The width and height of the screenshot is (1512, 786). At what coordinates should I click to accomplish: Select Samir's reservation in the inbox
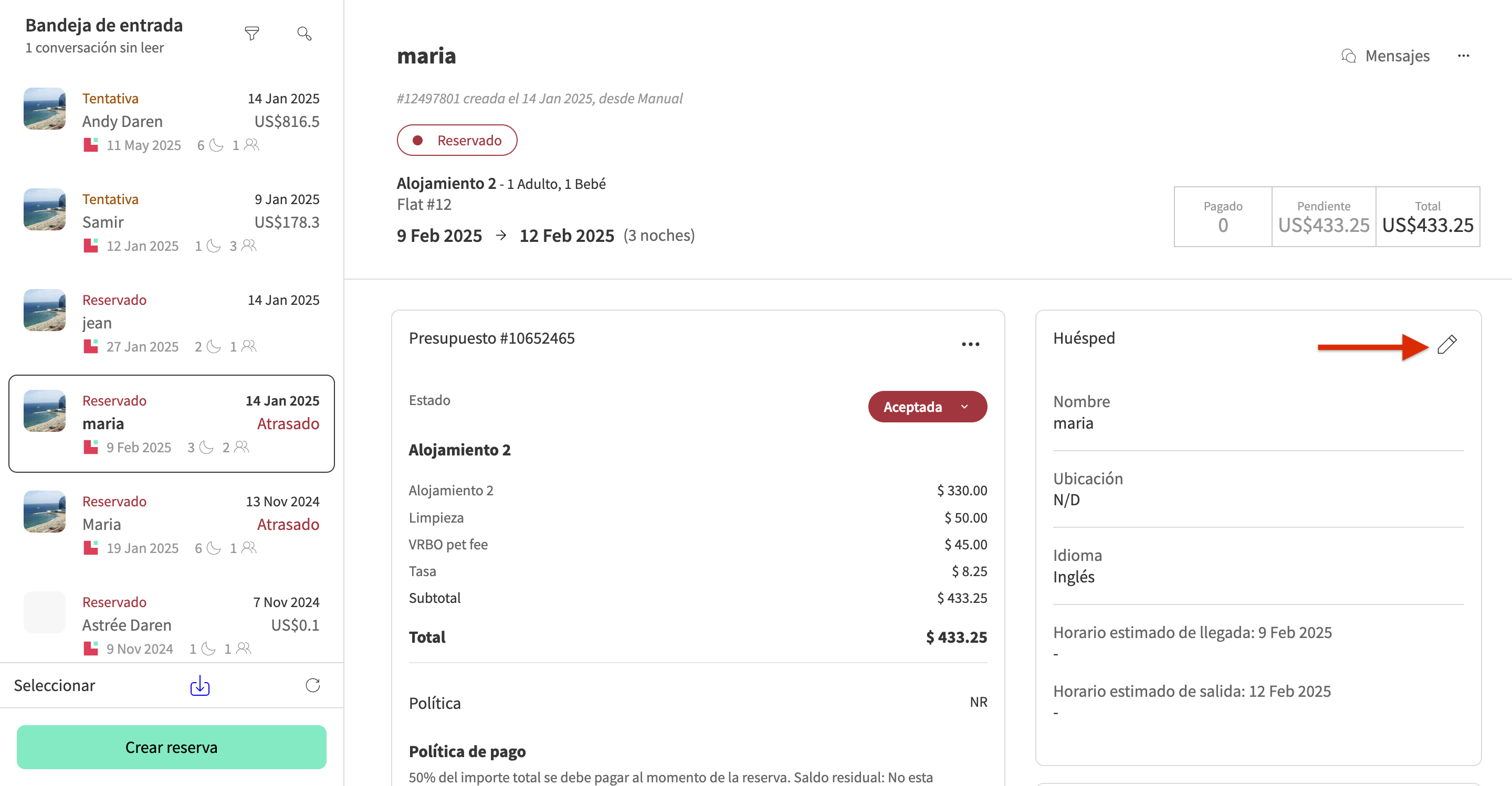tap(171, 222)
